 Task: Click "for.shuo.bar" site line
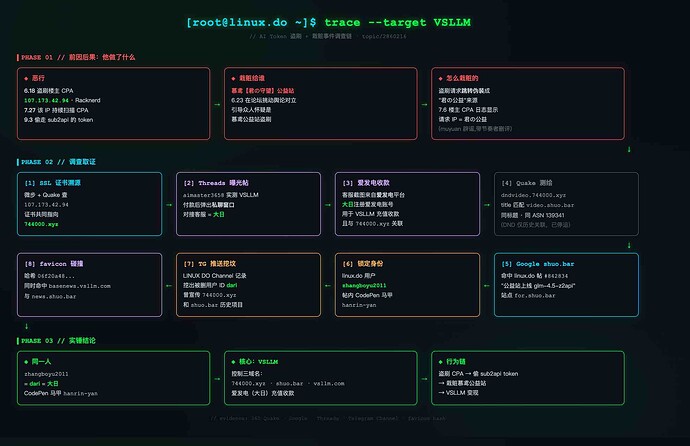pyautogui.click(x=528, y=295)
